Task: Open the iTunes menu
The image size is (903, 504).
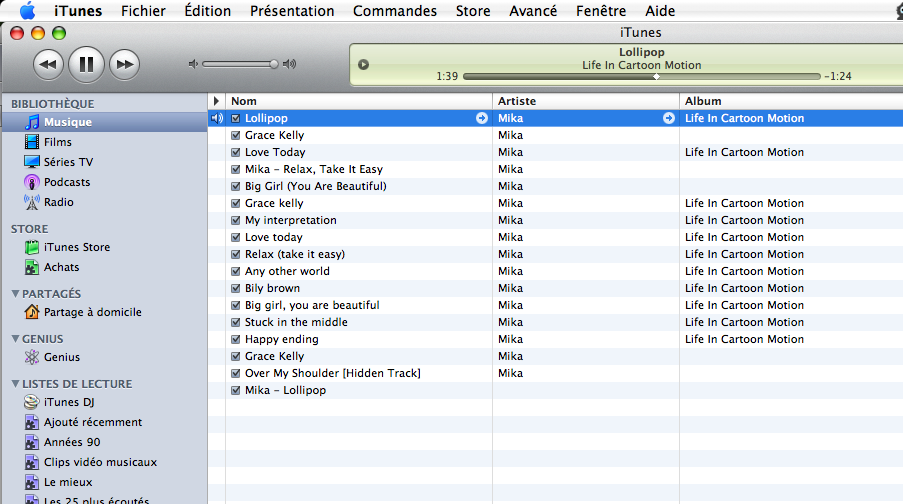Action: [x=78, y=10]
